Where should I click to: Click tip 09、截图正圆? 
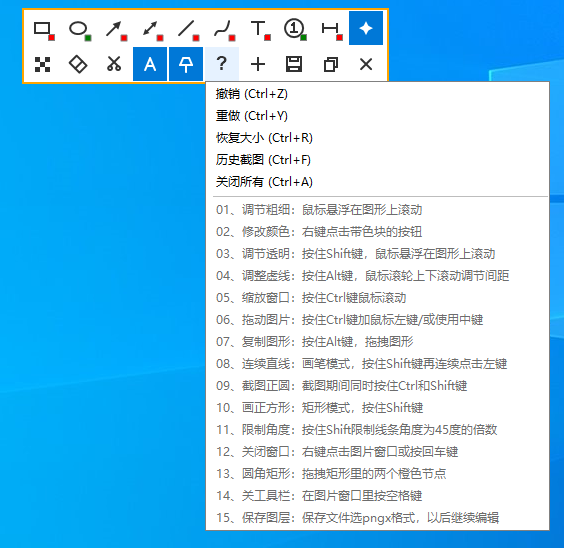click(377, 385)
